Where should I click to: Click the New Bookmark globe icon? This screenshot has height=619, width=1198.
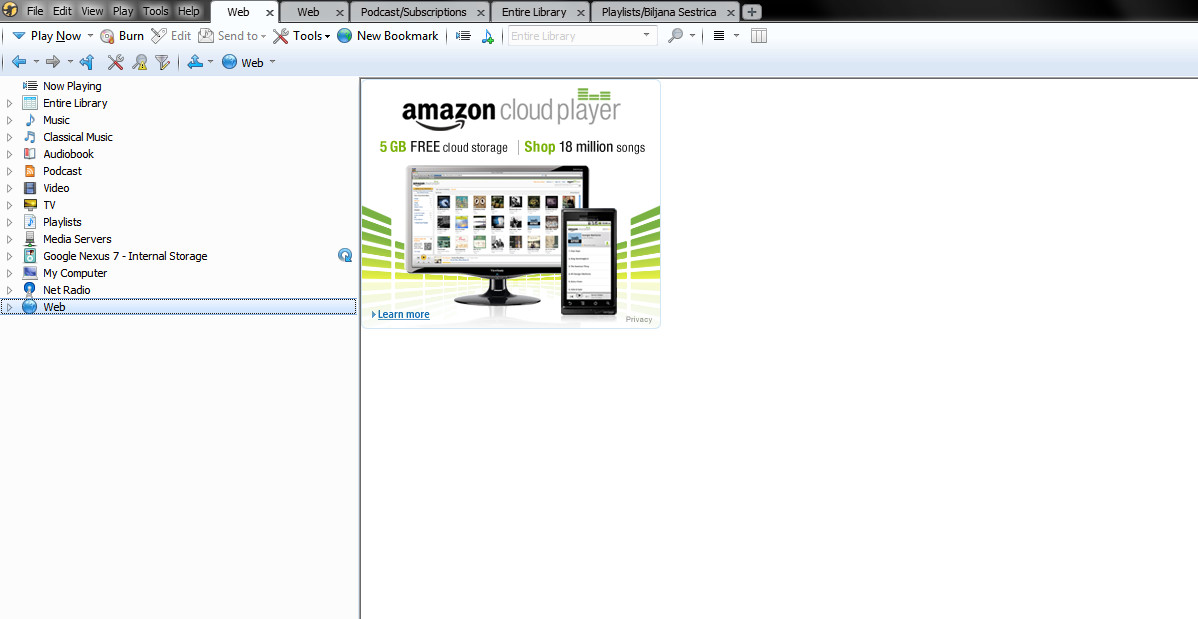345,36
